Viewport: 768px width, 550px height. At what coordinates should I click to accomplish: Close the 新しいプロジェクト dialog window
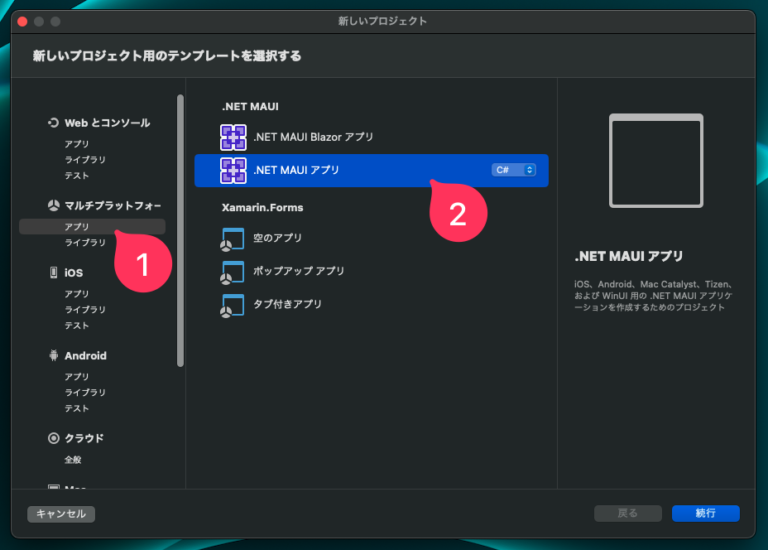click(x=23, y=22)
